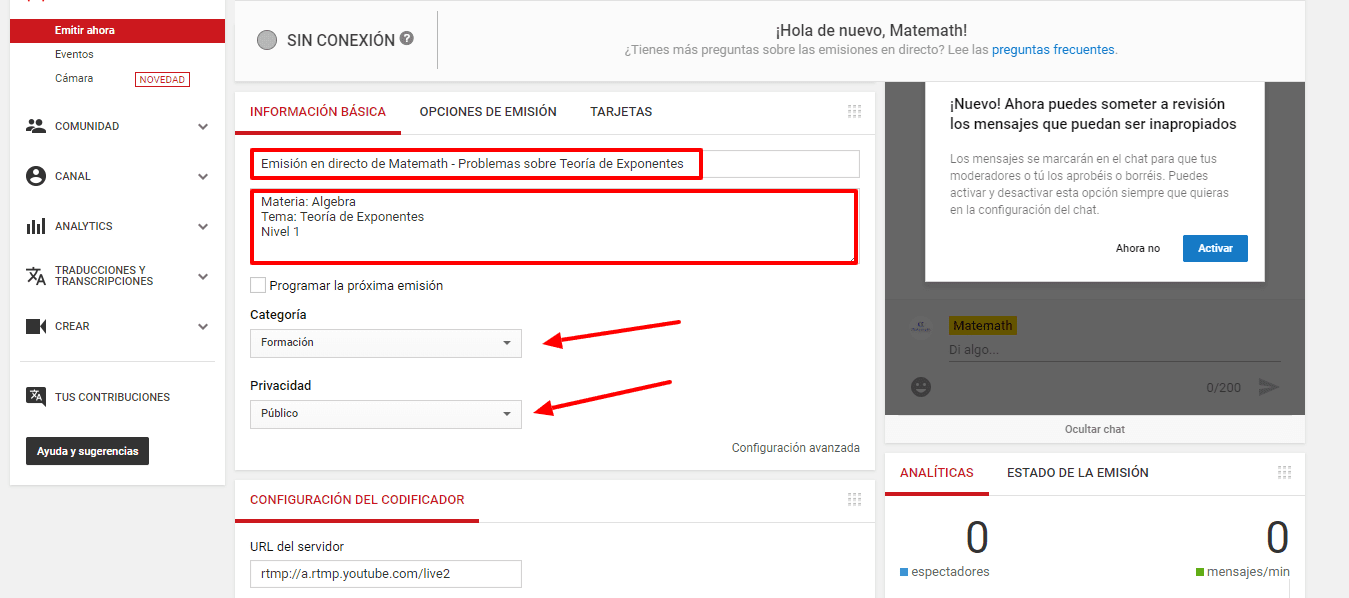Viewport: 1349px width, 598px height.
Task: Click the espectadores count label
Action: click(x=950, y=572)
